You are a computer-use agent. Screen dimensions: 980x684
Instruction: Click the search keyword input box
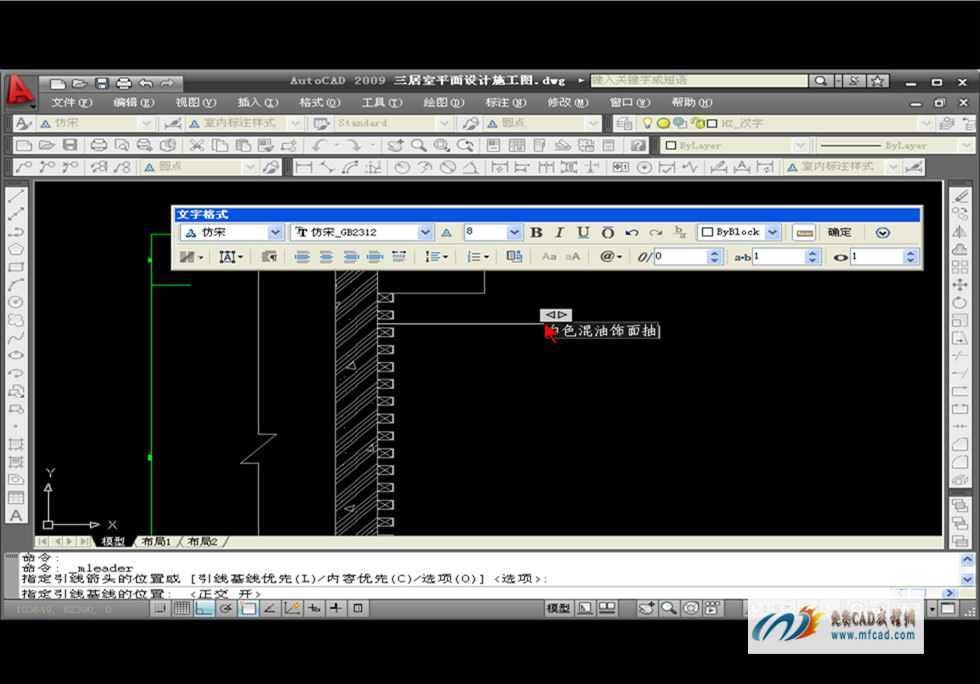point(699,81)
